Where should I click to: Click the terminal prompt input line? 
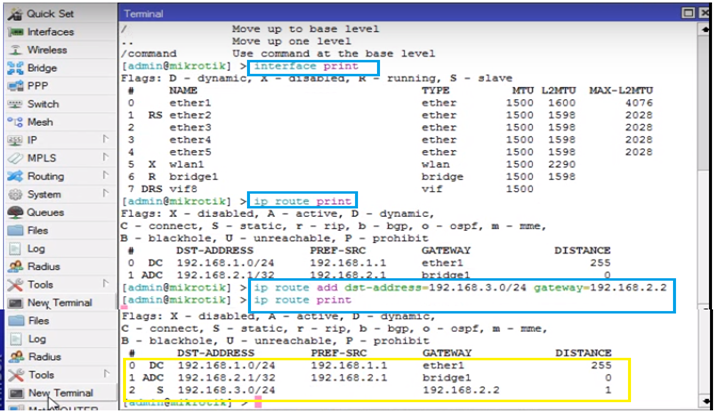409,402
